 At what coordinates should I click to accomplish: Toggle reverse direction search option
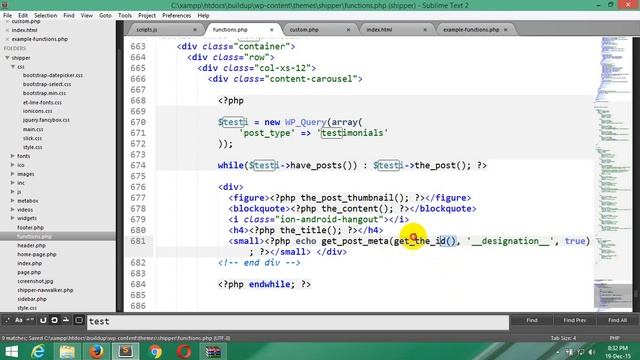click(x=42, y=320)
